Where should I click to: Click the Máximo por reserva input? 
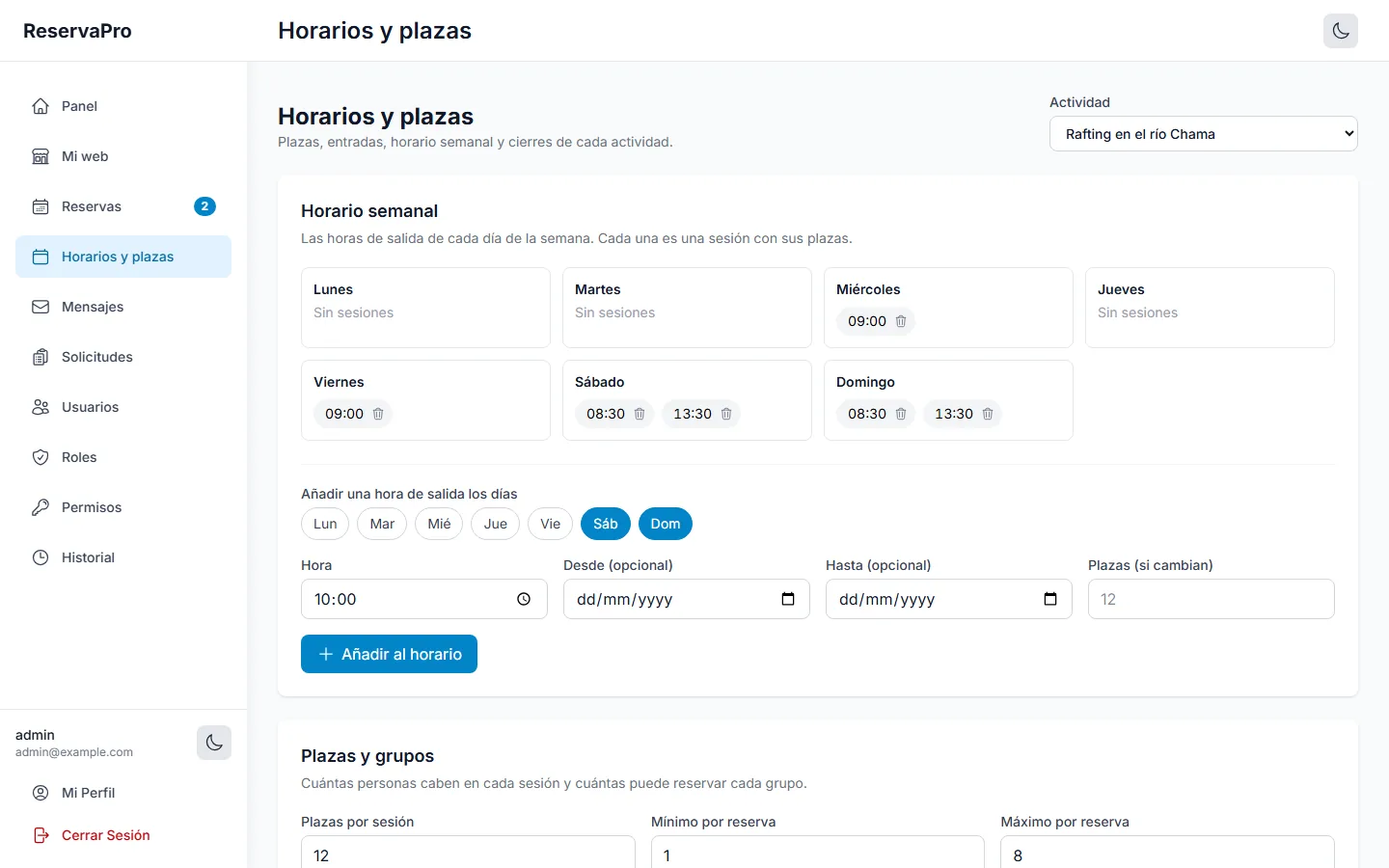point(1167,854)
